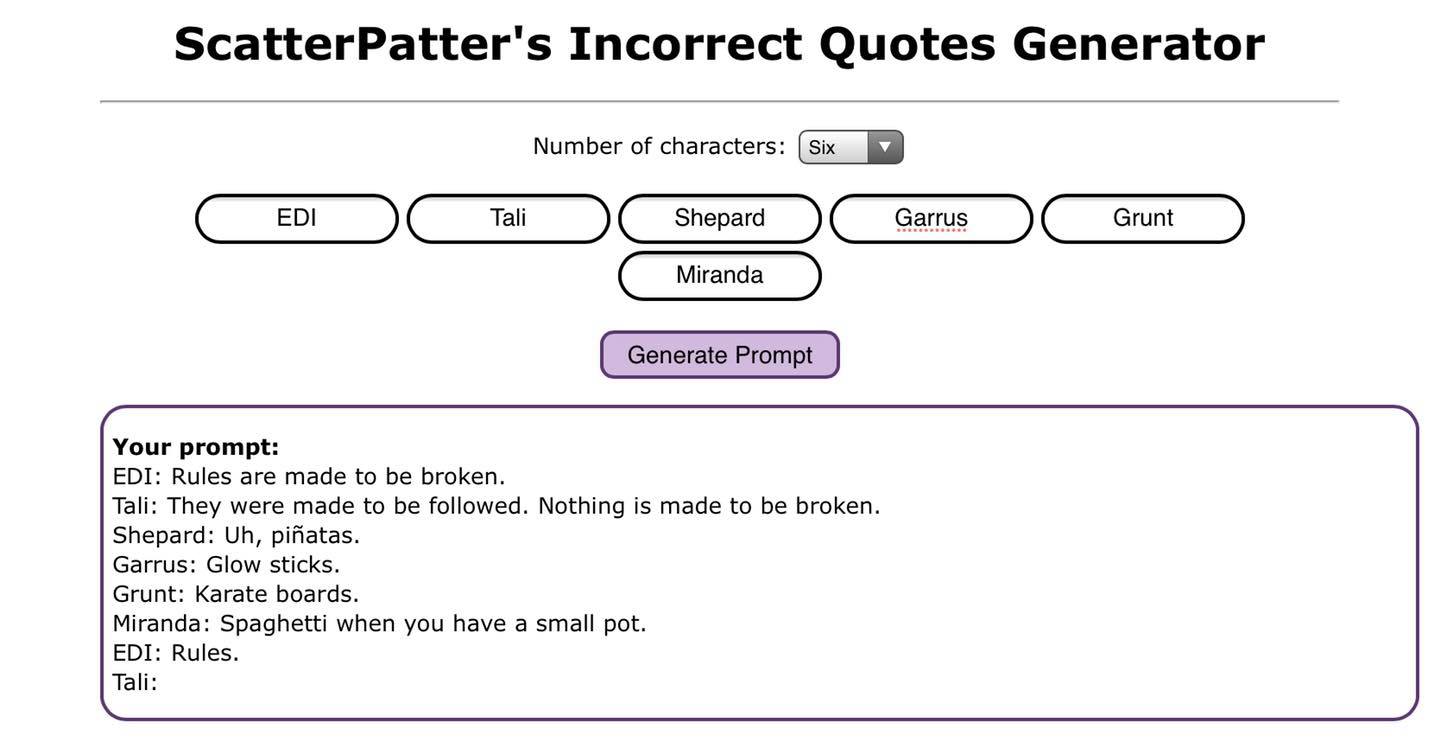The height and width of the screenshot is (754, 1440).
Task: Select the Tali name input
Action: click(508, 218)
